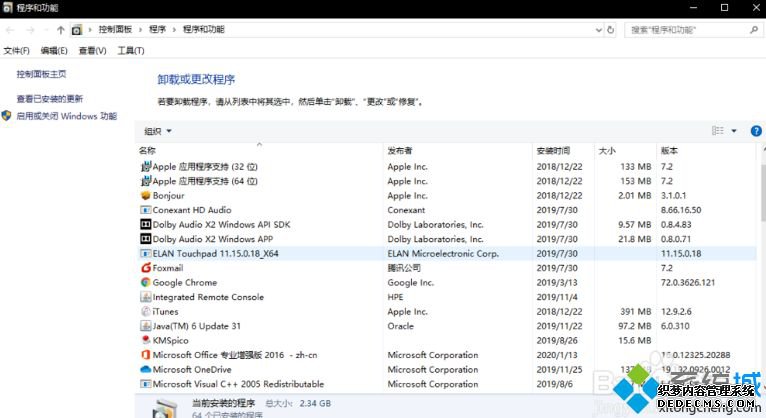Click the 控制面板 breadcrumb
The image size is (766, 418).
[x=115, y=29]
